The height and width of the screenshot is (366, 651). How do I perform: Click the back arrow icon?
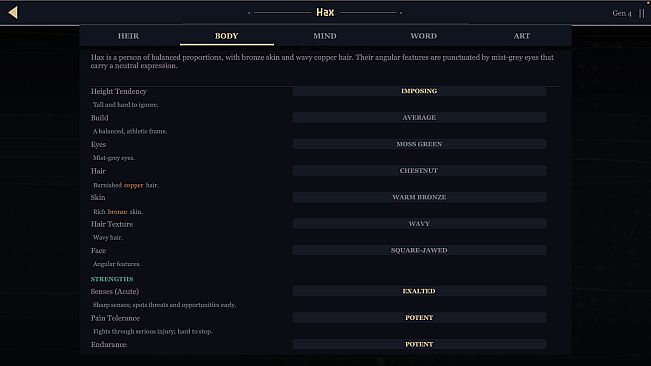[13, 12]
